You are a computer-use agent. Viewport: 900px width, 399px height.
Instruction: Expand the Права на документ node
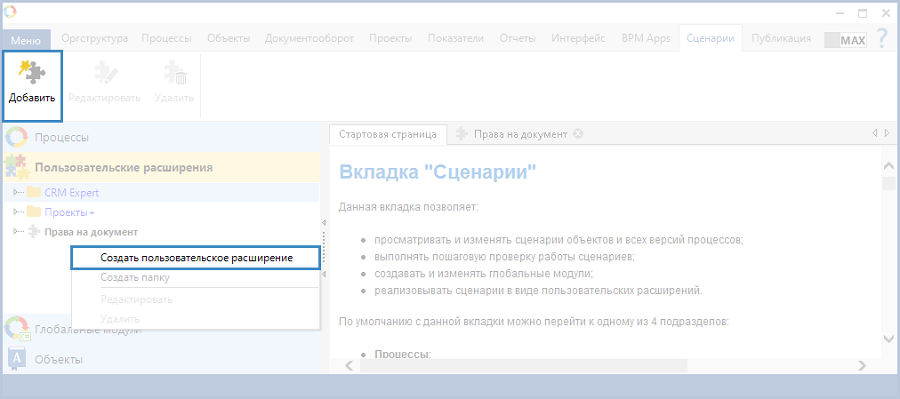point(15,233)
